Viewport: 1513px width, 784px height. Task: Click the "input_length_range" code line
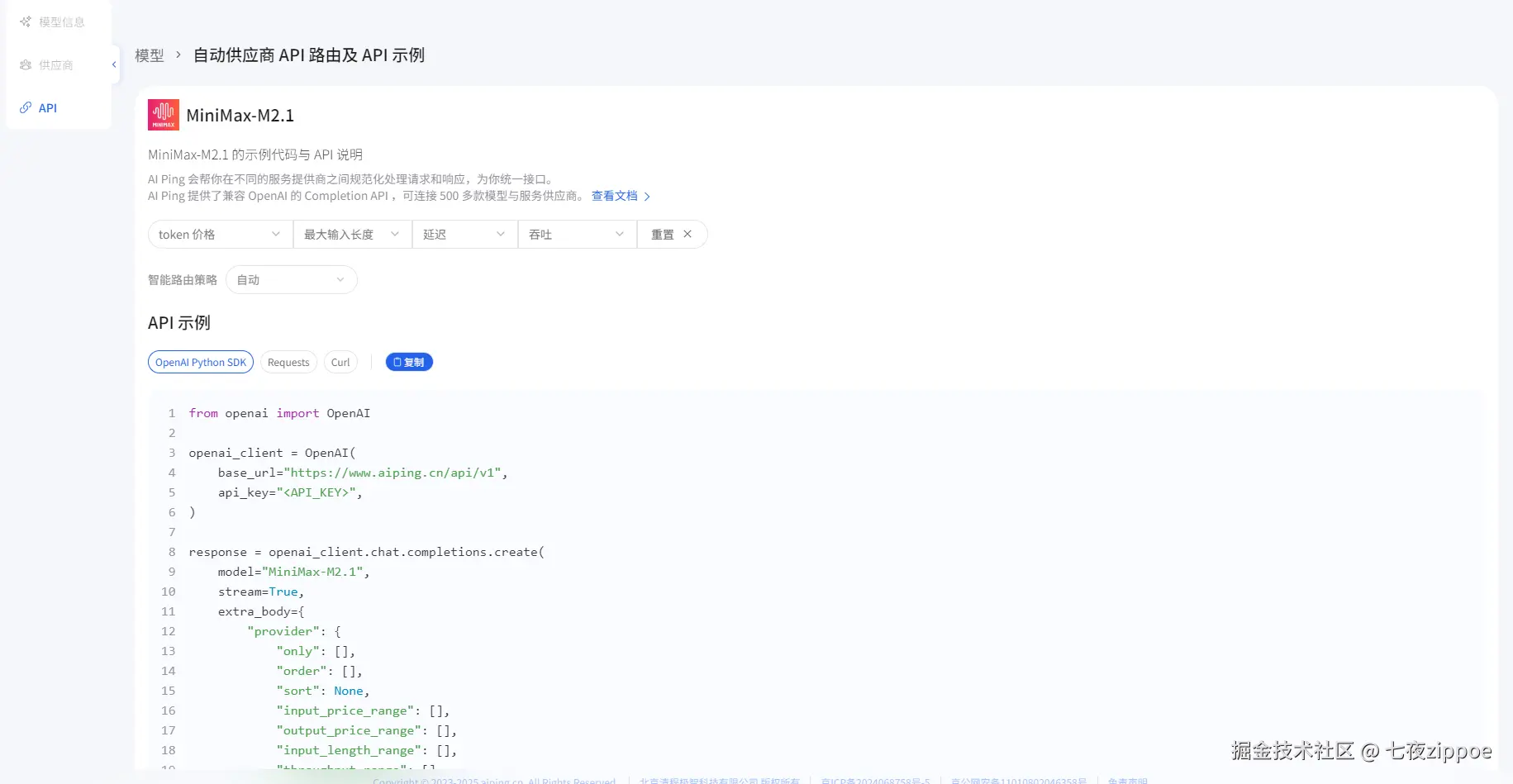(x=367, y=750)
